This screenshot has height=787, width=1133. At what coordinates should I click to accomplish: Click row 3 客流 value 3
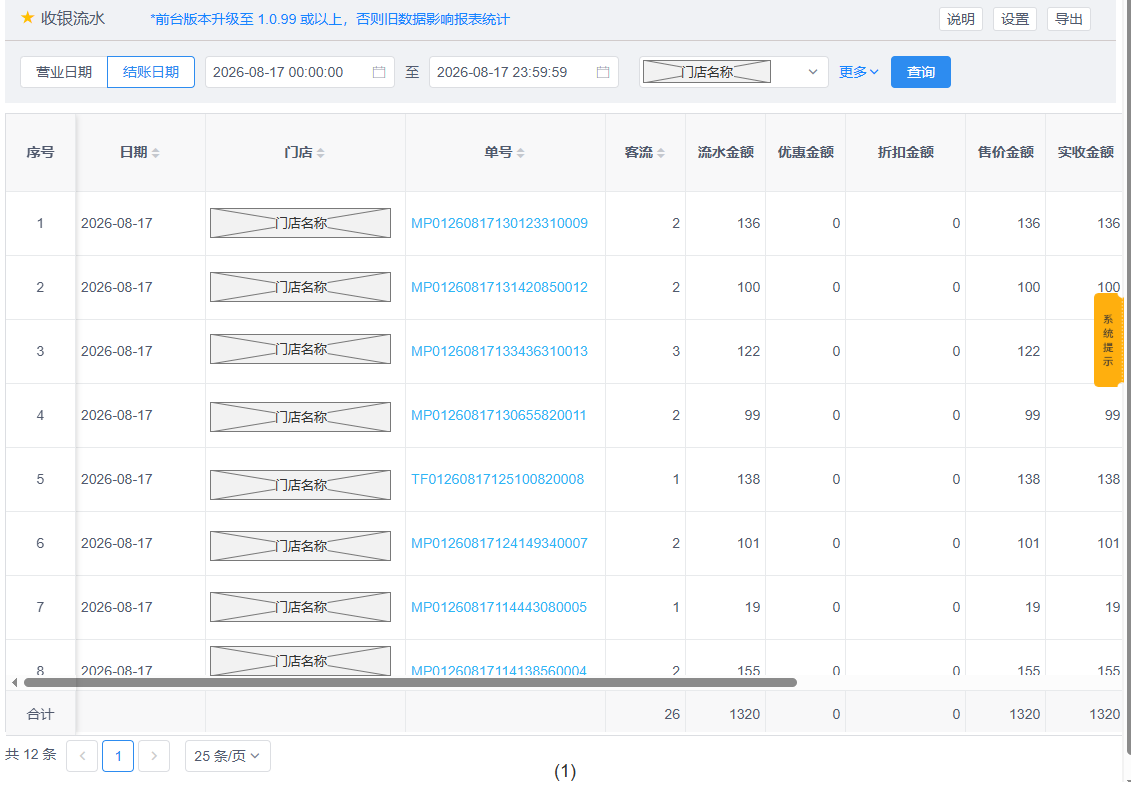click(x=676, y=351)
